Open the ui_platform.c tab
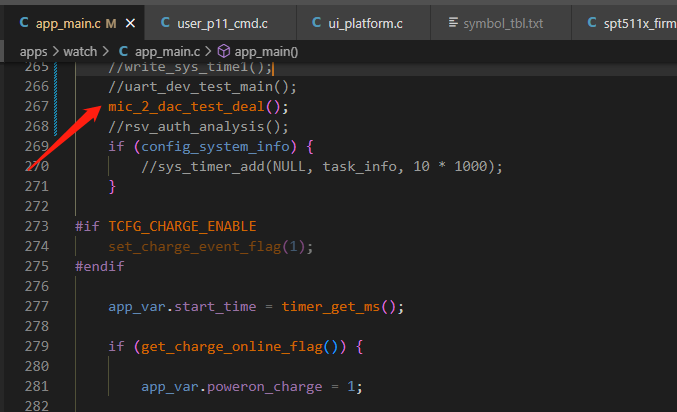677x412 pixels. [364, 23]
